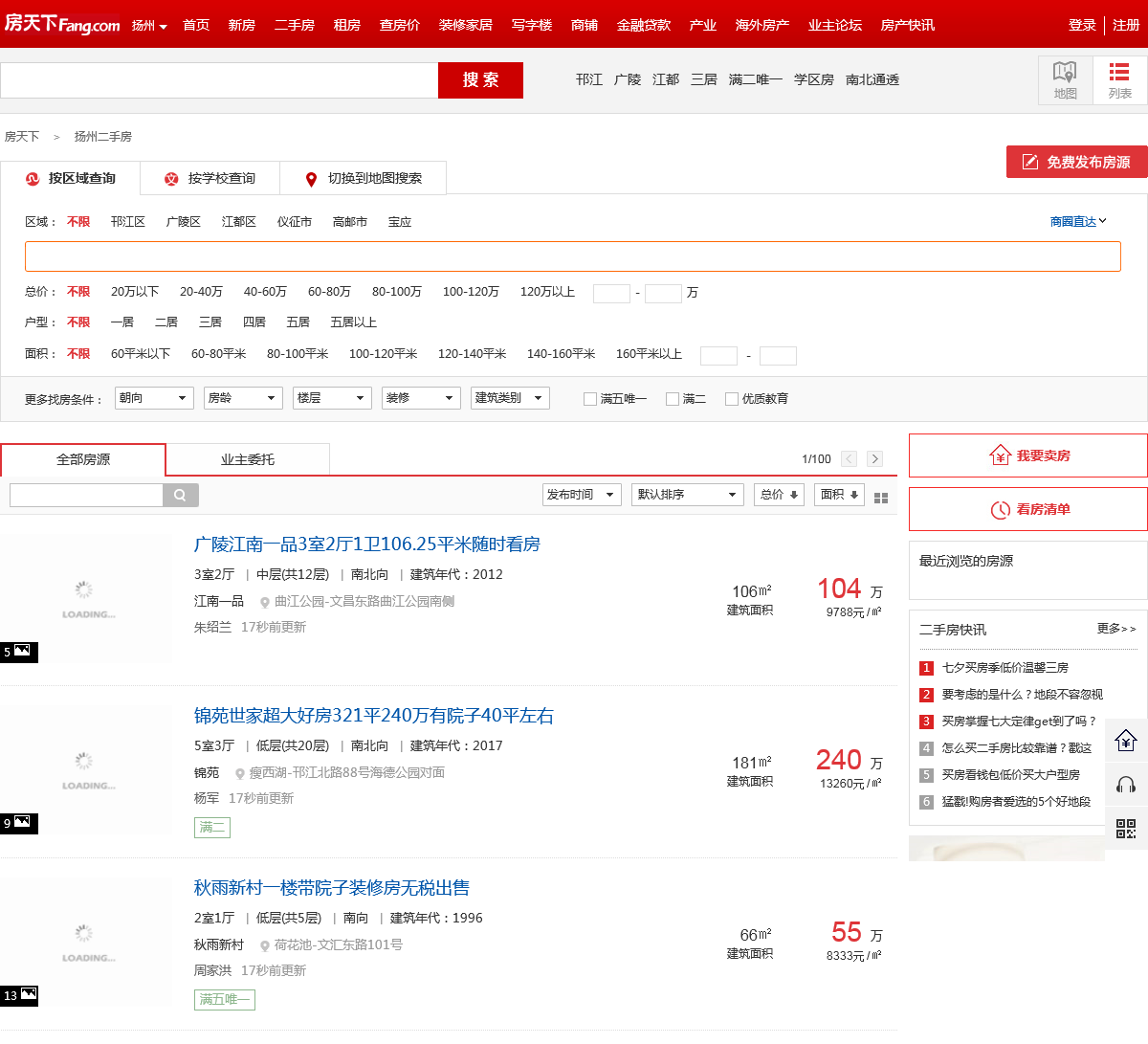
Task: Check the 优质教育 checkbox
Action: click(x=732, y=399)
